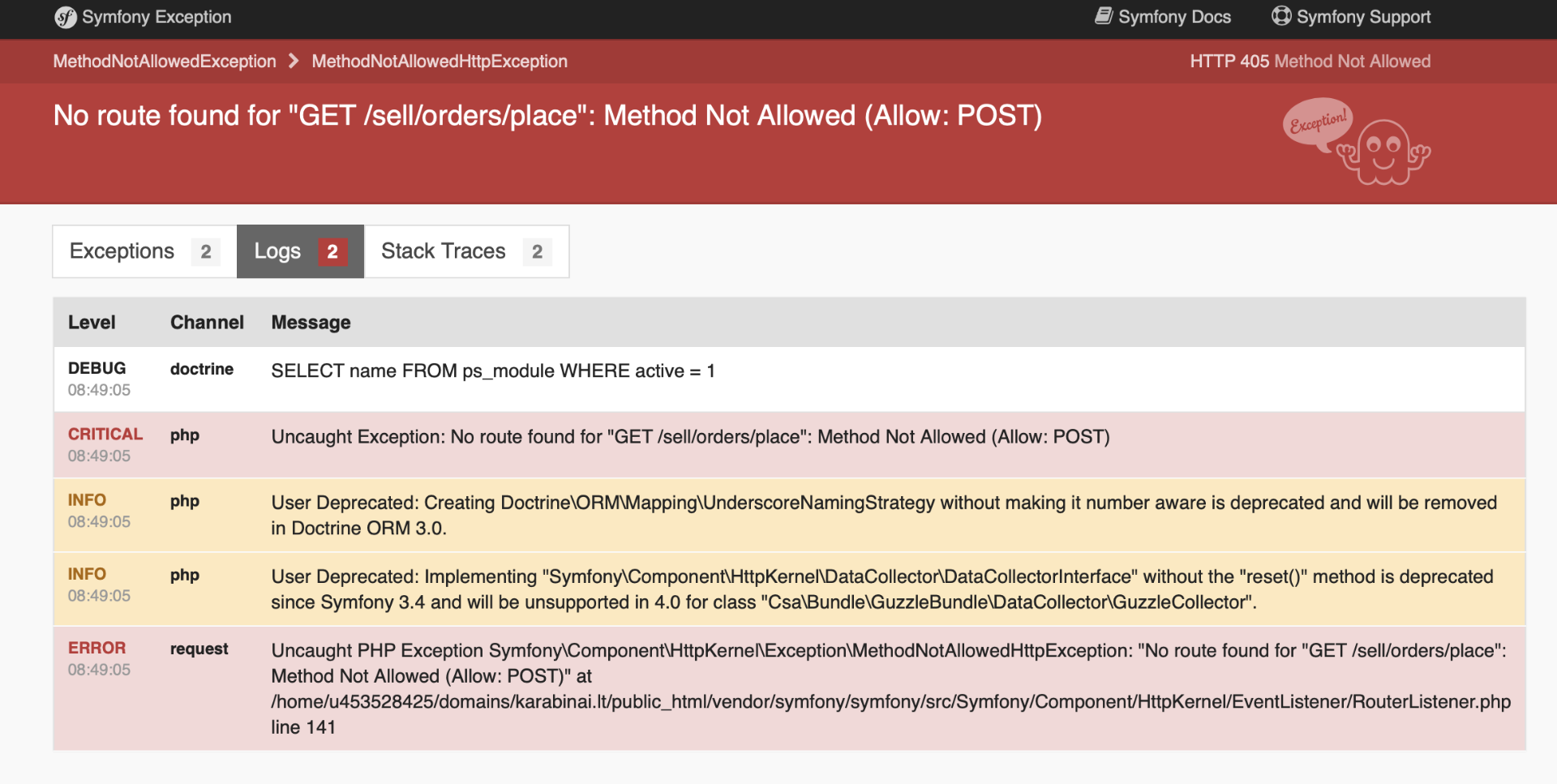Image resolution: width=1557 pixels, height=784 pixels.
Task: Click the Stack Traces count badge
Action: (537, 252)
